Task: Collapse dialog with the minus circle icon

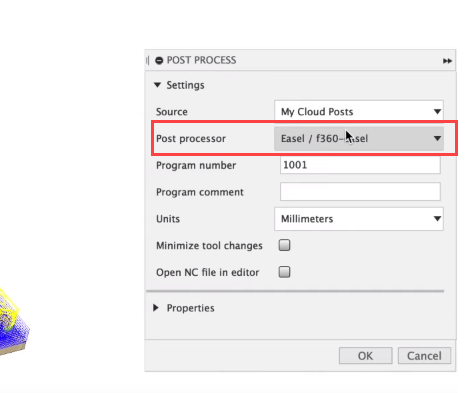Action: (159, 60)
